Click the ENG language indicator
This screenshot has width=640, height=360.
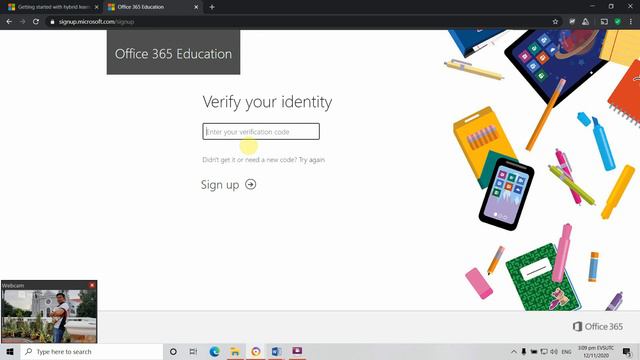pyautogui.click(x=567, y=351)
